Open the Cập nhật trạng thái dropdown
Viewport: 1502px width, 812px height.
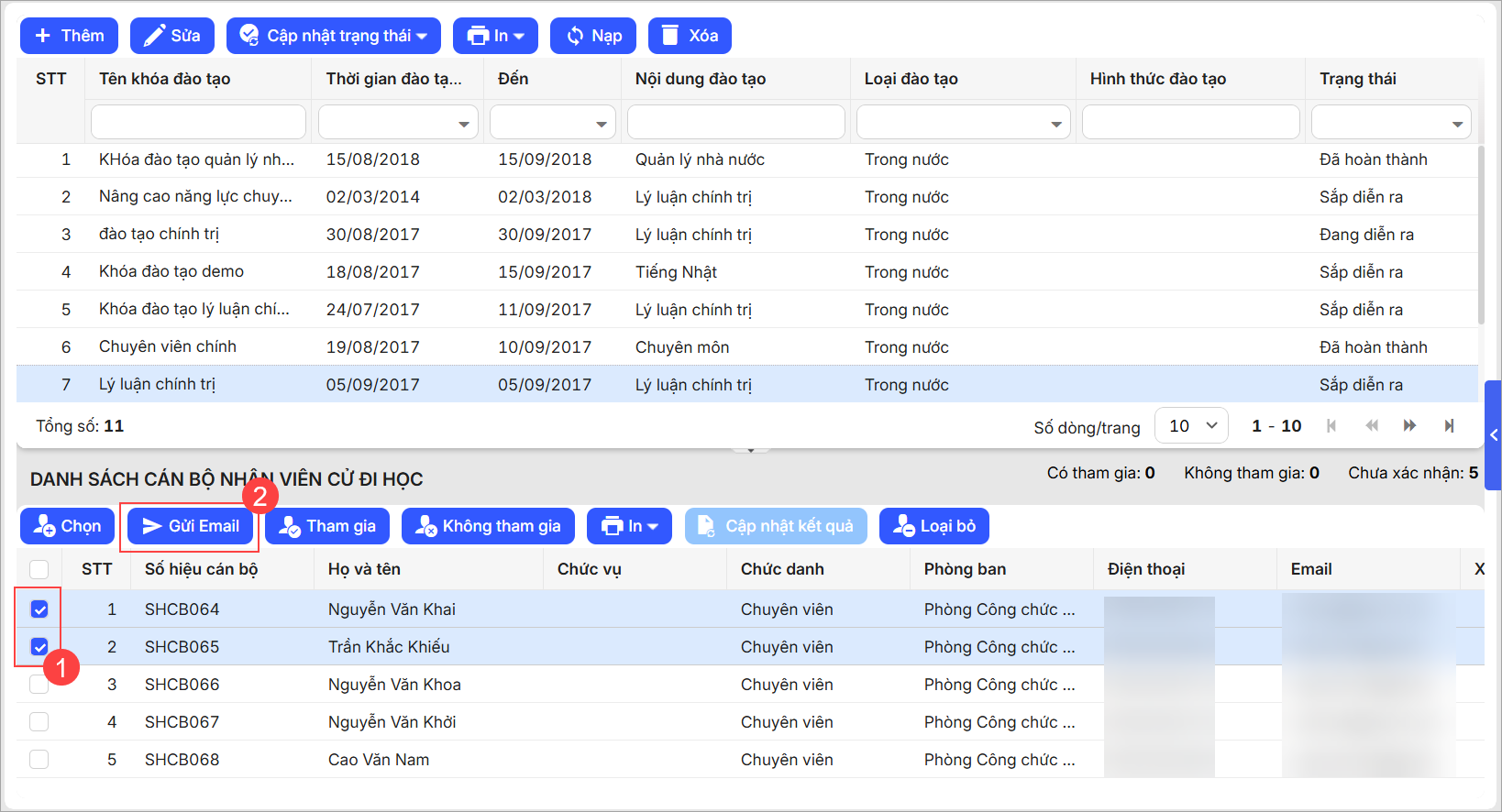(x=334, y=36)
